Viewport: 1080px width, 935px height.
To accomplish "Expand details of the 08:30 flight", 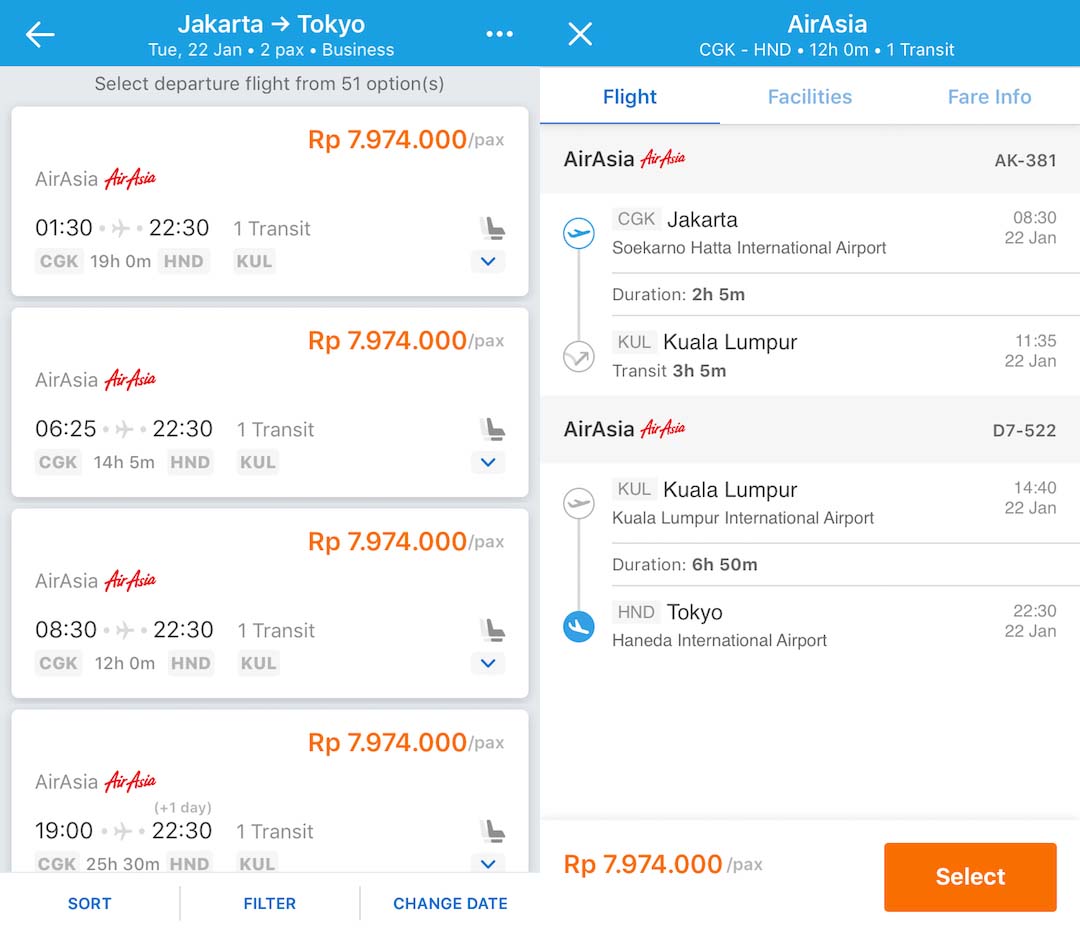I will pos(488,663).
